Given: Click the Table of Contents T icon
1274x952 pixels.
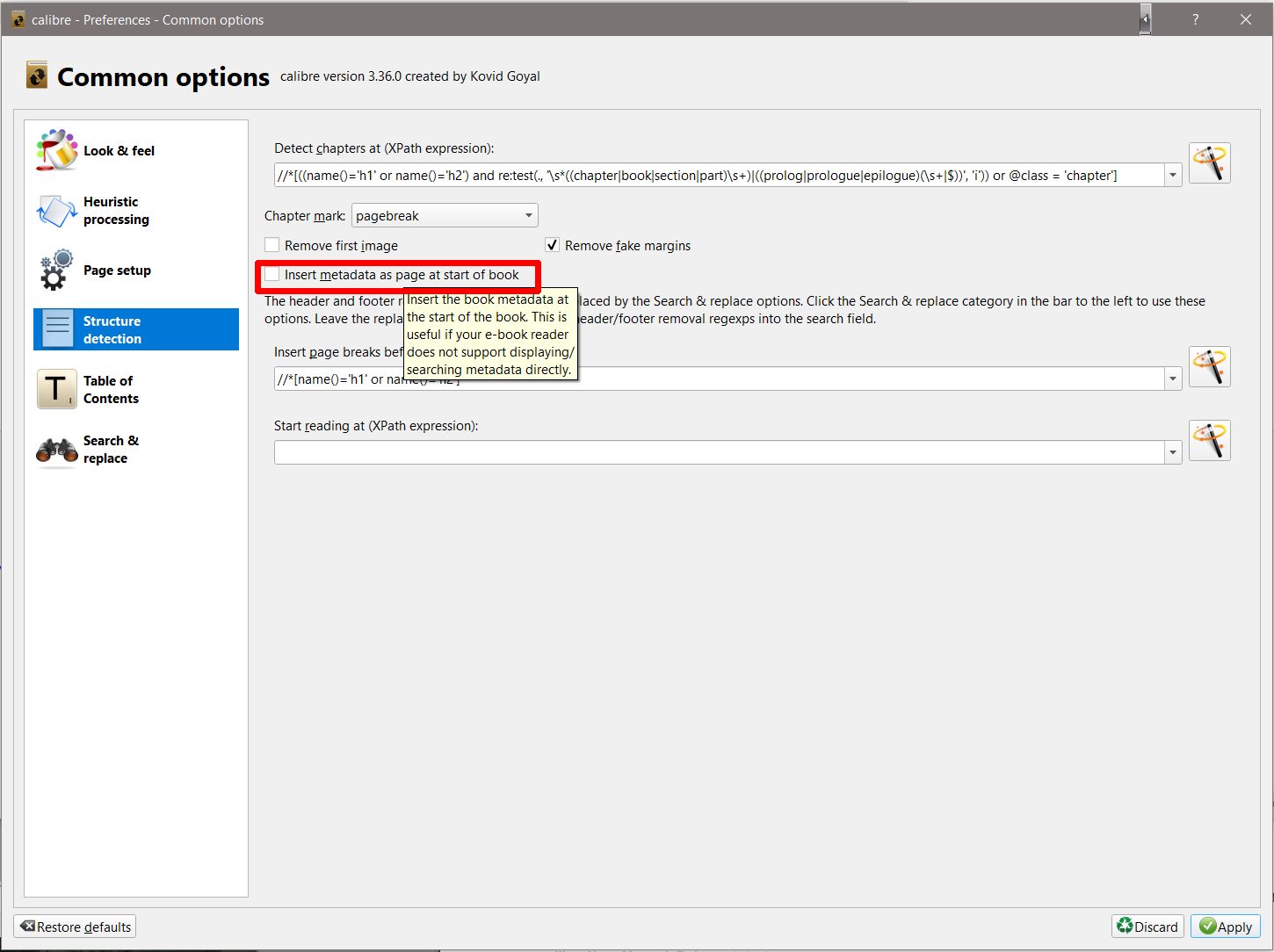Looking at the screenshot, I should coord(57,389).
